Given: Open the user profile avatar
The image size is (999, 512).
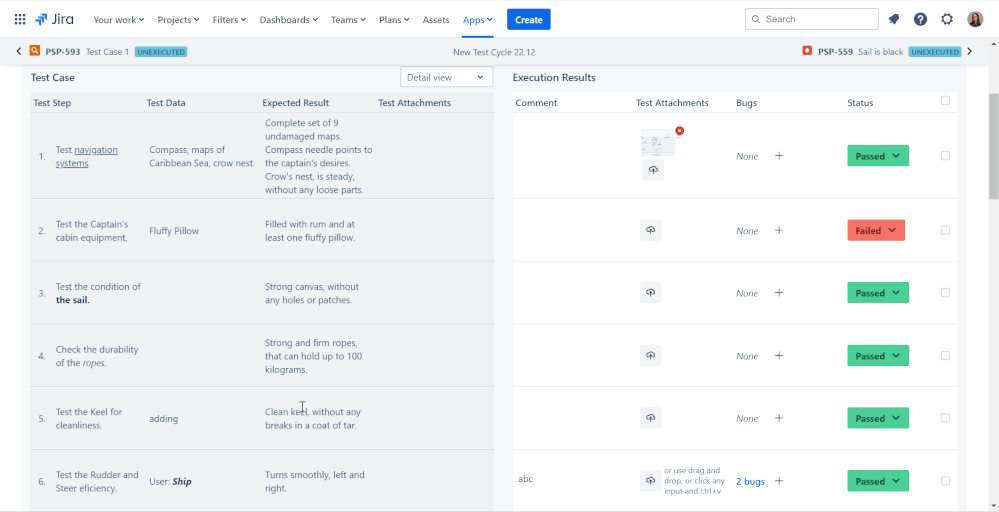Looking at the screenshot, I should tap(975, 19).
